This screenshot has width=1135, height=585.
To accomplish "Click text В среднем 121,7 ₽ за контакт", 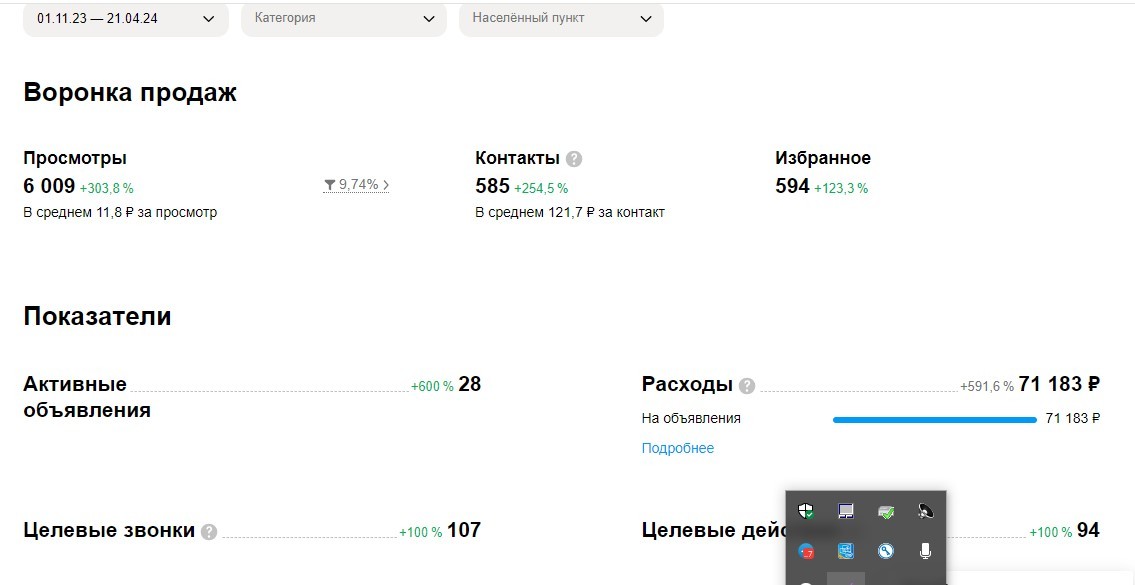I will (570, 213).
